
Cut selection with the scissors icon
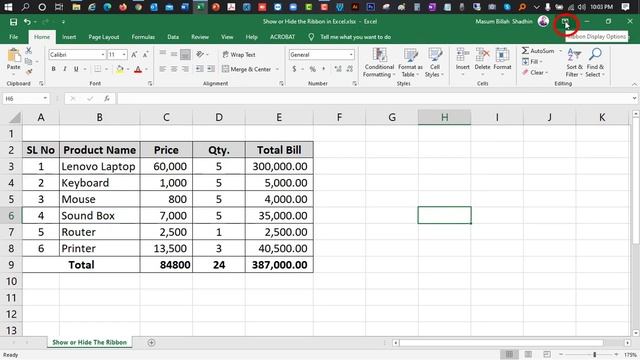point(29,51)
